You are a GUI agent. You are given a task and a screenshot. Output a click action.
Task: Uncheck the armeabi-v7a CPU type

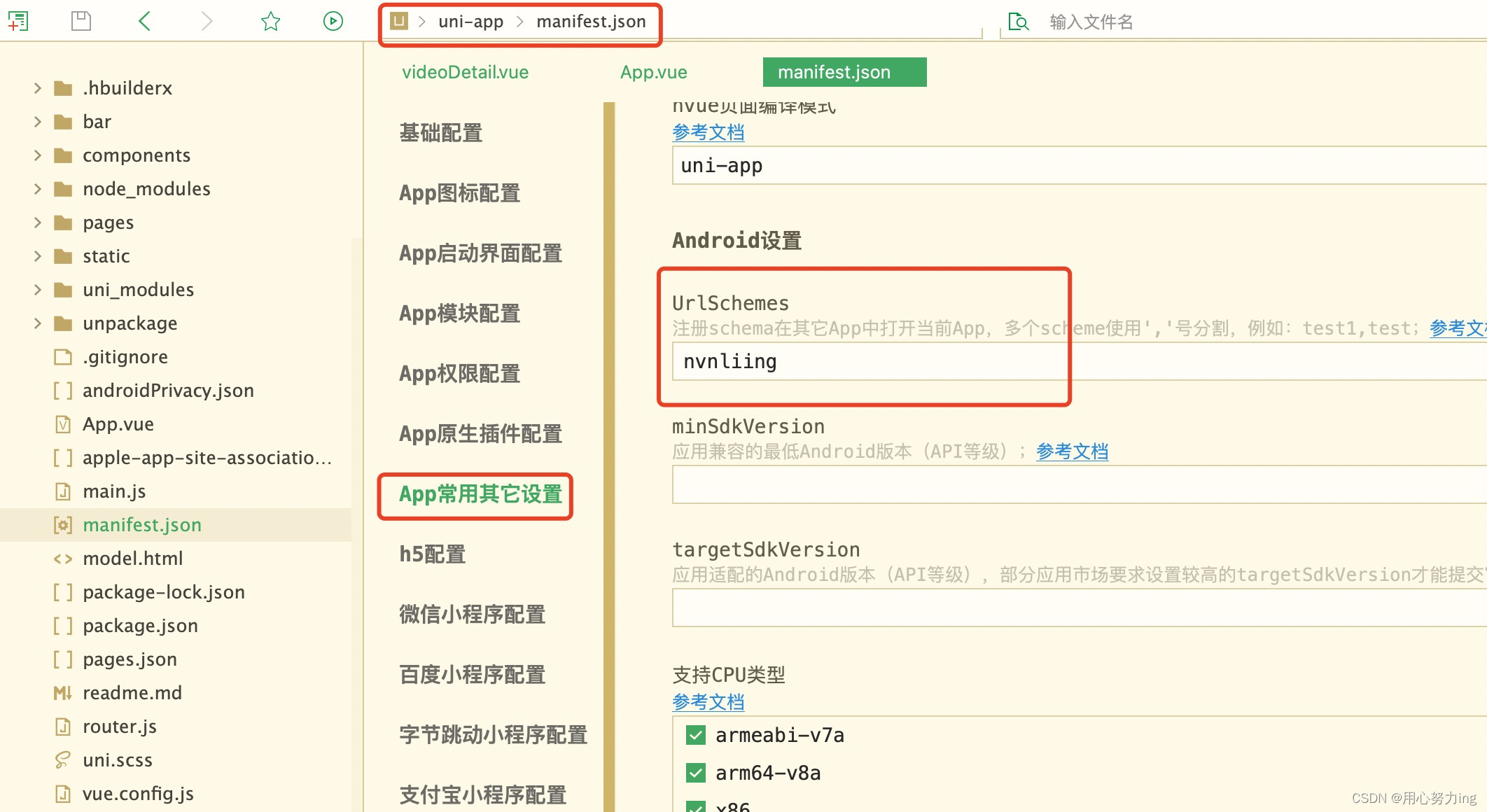point(694,735)
